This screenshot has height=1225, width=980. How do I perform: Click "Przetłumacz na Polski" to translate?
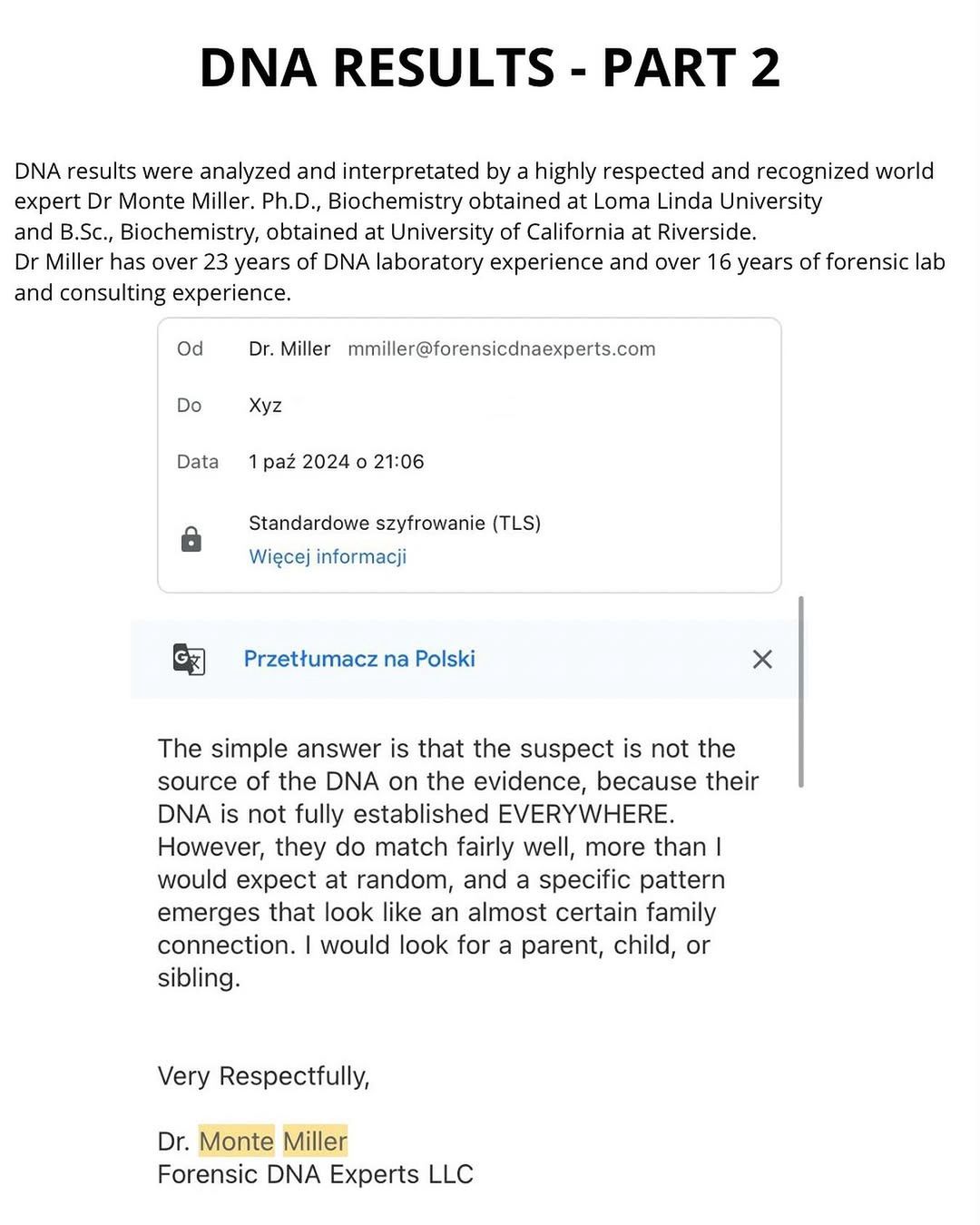[x=359, y=659]
